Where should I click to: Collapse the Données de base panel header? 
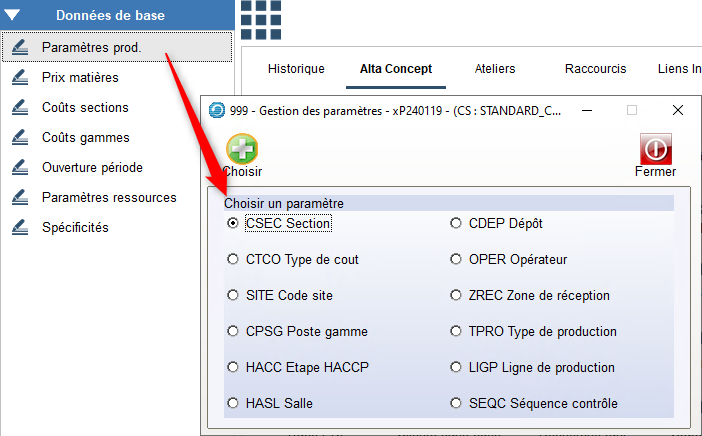click(x=116, y=15)
